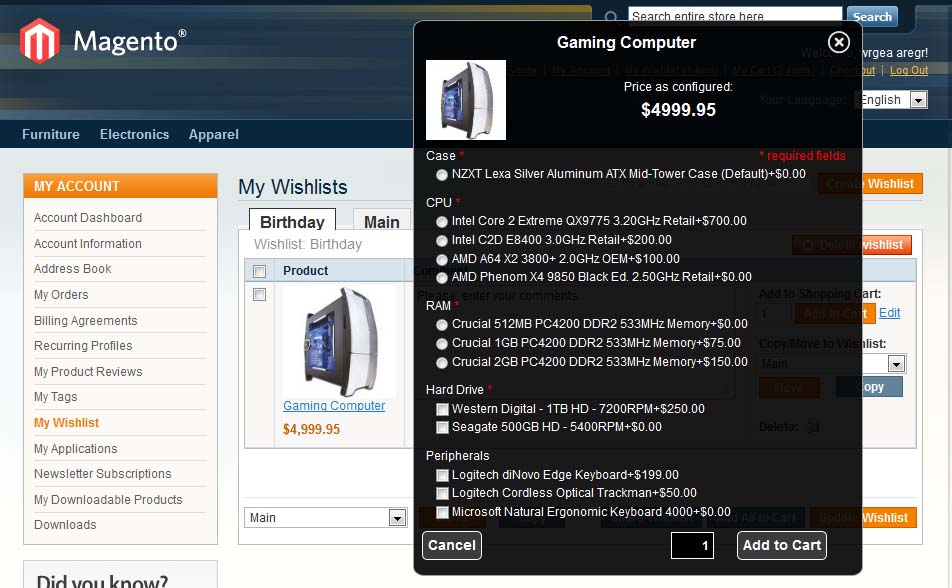Check Logitech diNovo Edge Keyboard

[x=442, y=475]
